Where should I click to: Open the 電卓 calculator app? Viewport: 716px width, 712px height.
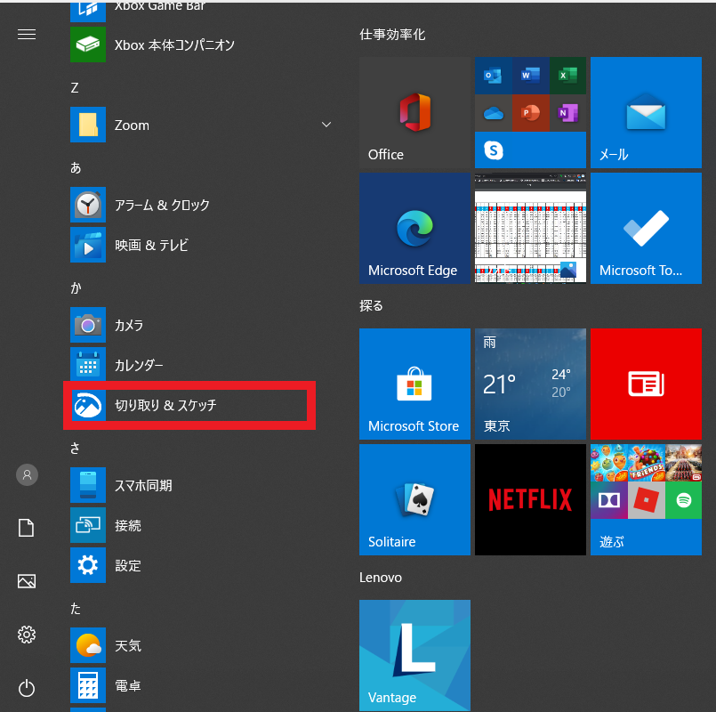(x=201, y=686)
